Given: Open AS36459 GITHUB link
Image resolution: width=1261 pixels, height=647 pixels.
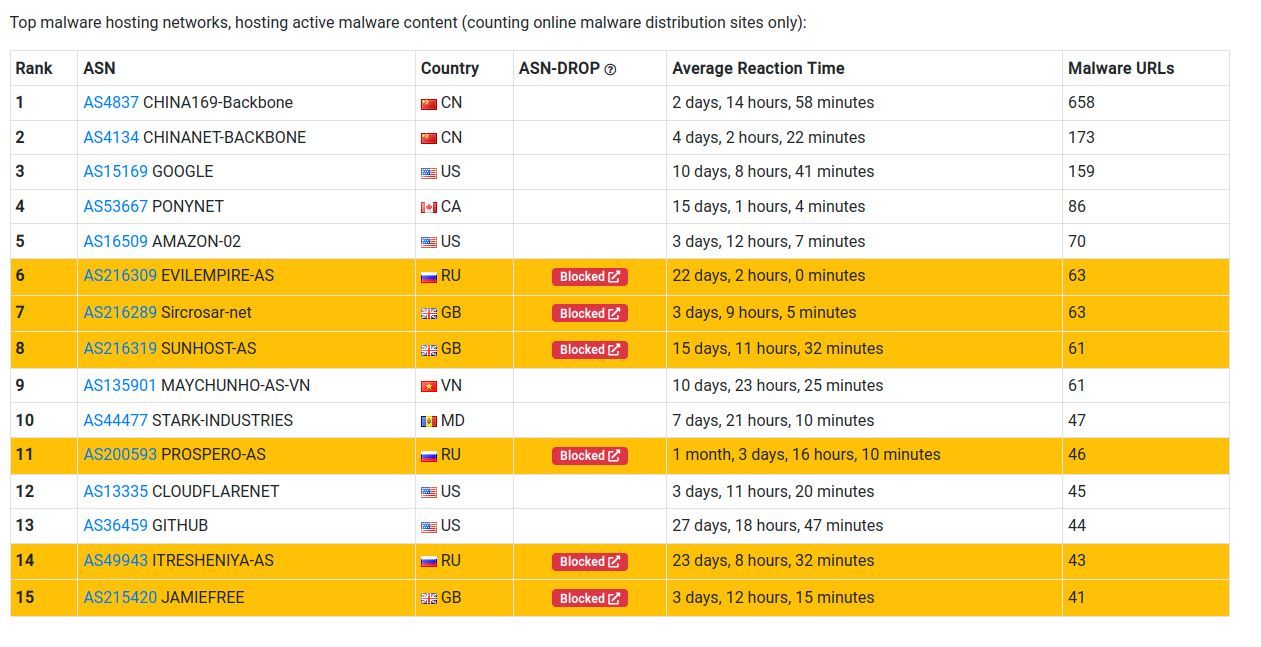Looking at the screenshot, I should pyautogui.click(x=115, y=525).
